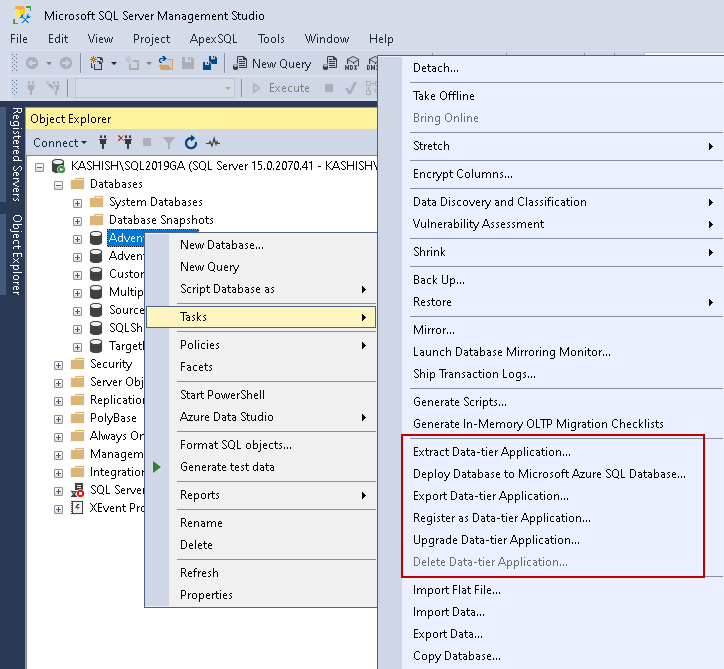Viewport: 724px width, 669px height.
Task: Select the SQL Server Agent icon
Action: (77, 489)
